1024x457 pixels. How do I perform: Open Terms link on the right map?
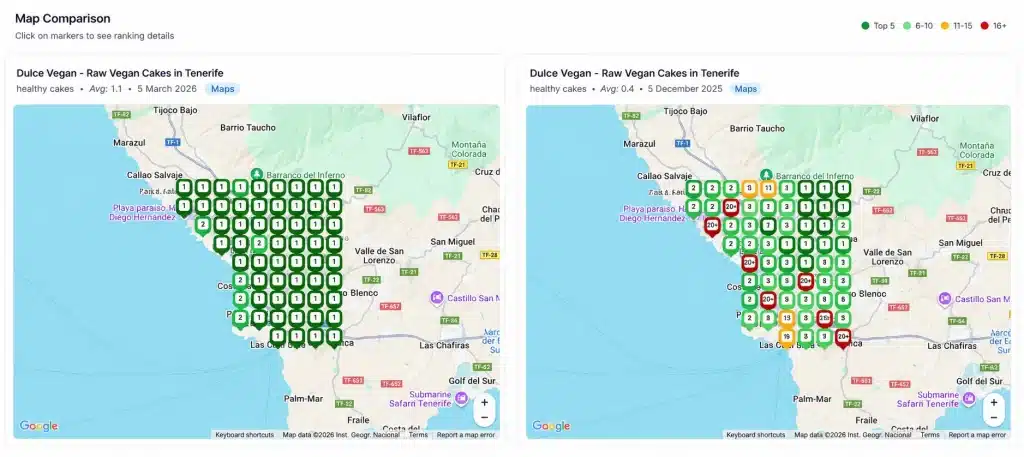930,435
